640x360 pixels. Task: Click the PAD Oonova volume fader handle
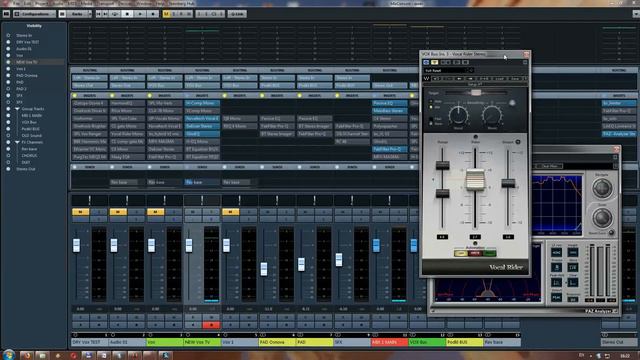tap(264, 269)
